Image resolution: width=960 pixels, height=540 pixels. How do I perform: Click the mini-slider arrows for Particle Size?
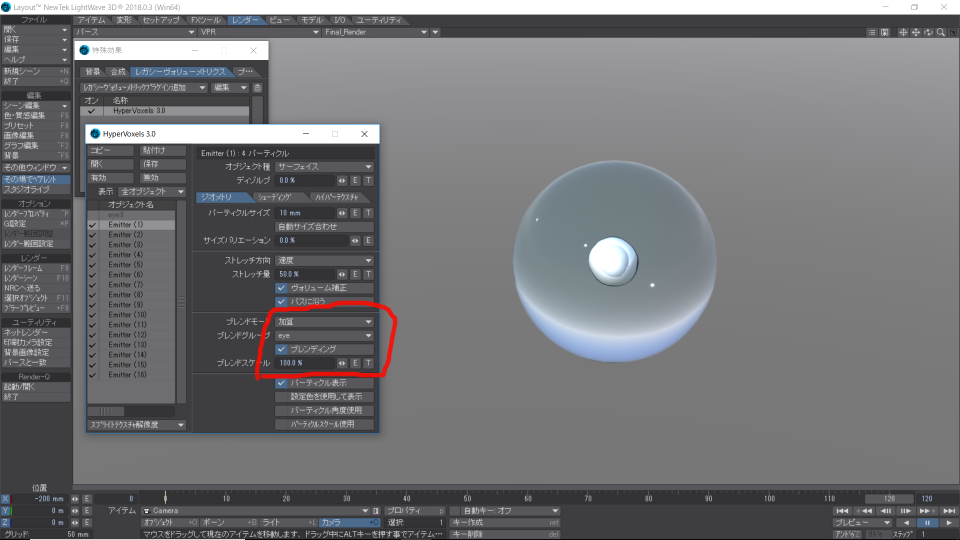342,213
